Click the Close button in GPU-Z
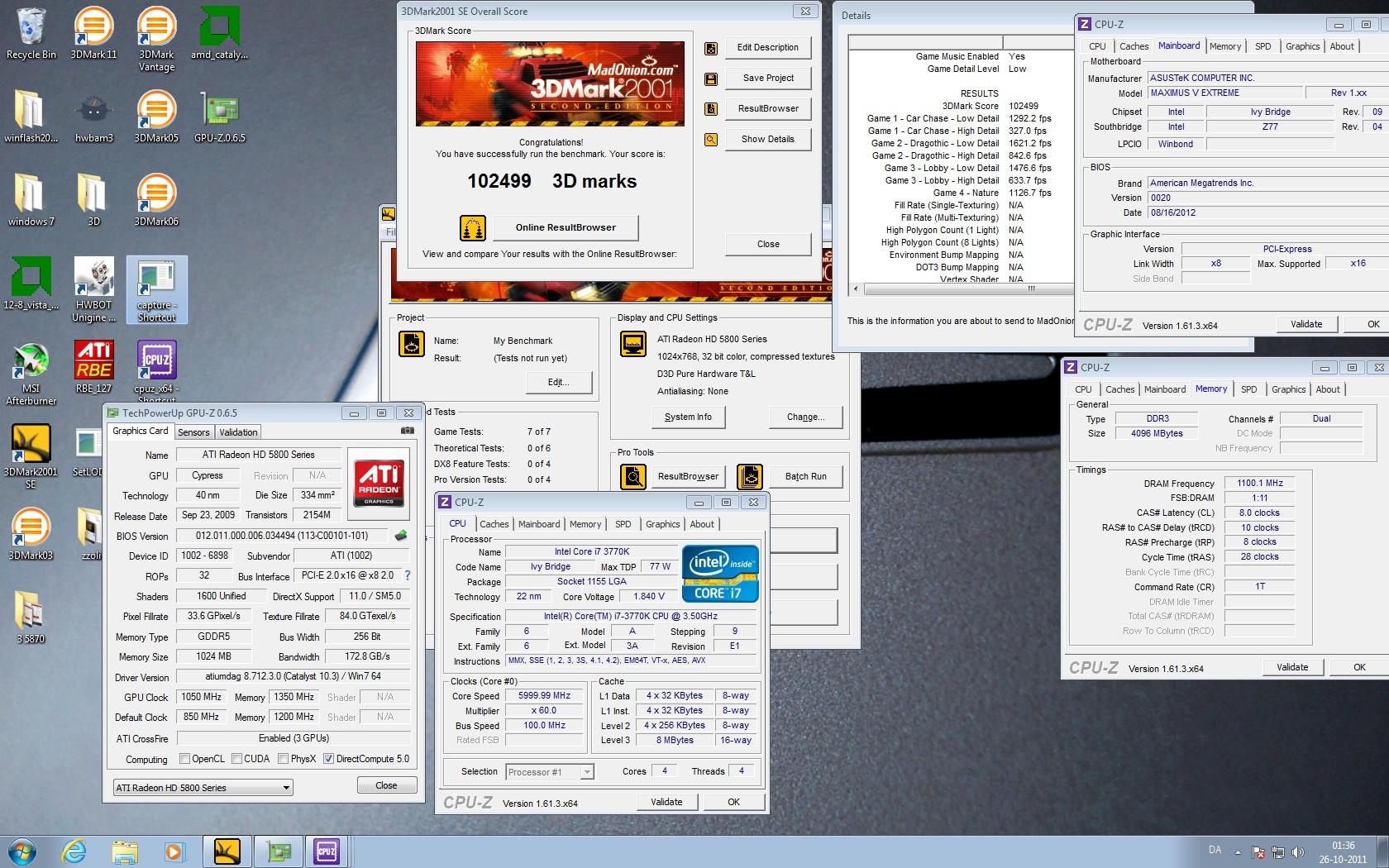The width and height of the screenshot is (1389, 868). pyautogui.click(x=386, y=785)
